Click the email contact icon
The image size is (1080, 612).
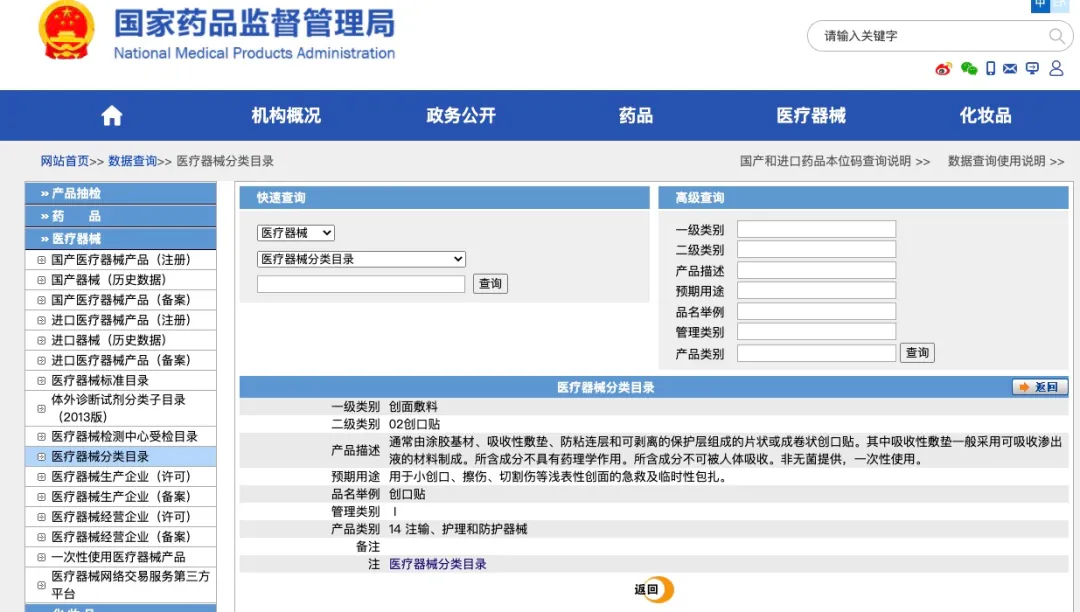[x=1011, y=68]
